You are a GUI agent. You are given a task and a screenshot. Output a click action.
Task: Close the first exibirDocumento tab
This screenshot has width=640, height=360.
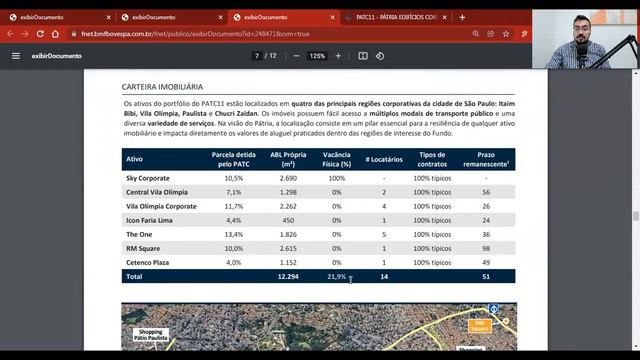point(109,18)
